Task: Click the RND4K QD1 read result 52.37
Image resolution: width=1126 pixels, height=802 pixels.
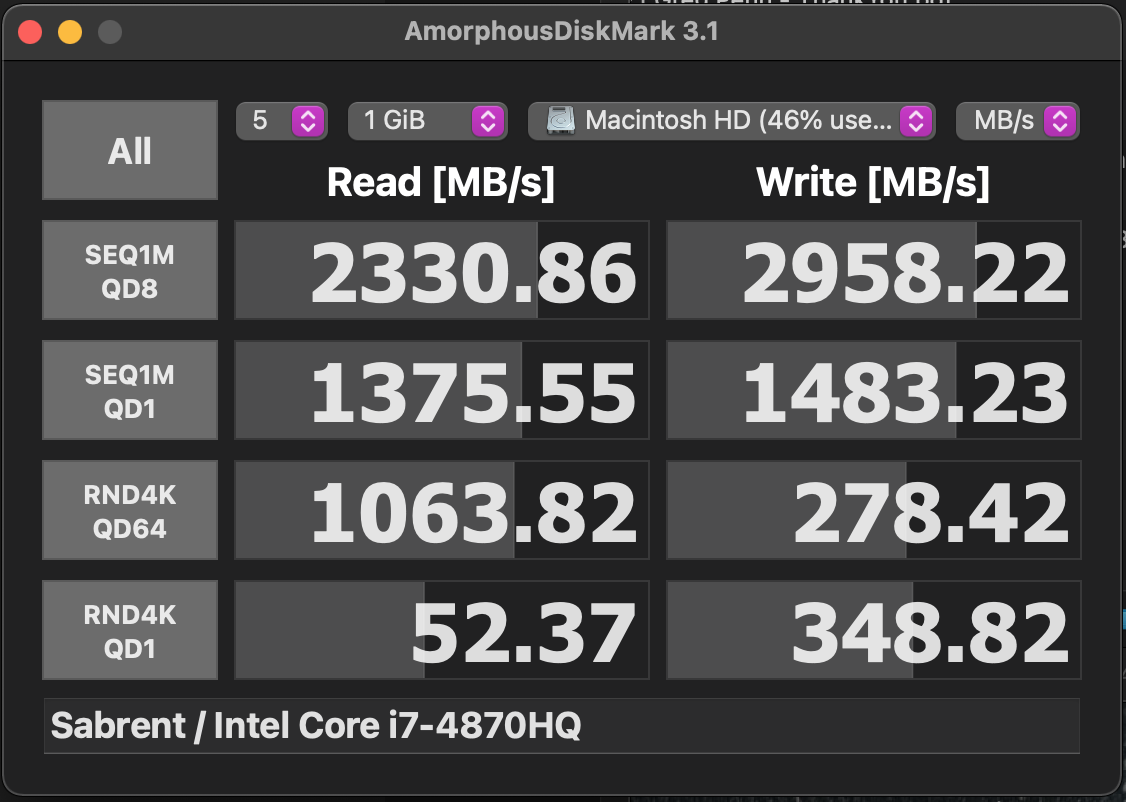Action: tap(442, 631)
